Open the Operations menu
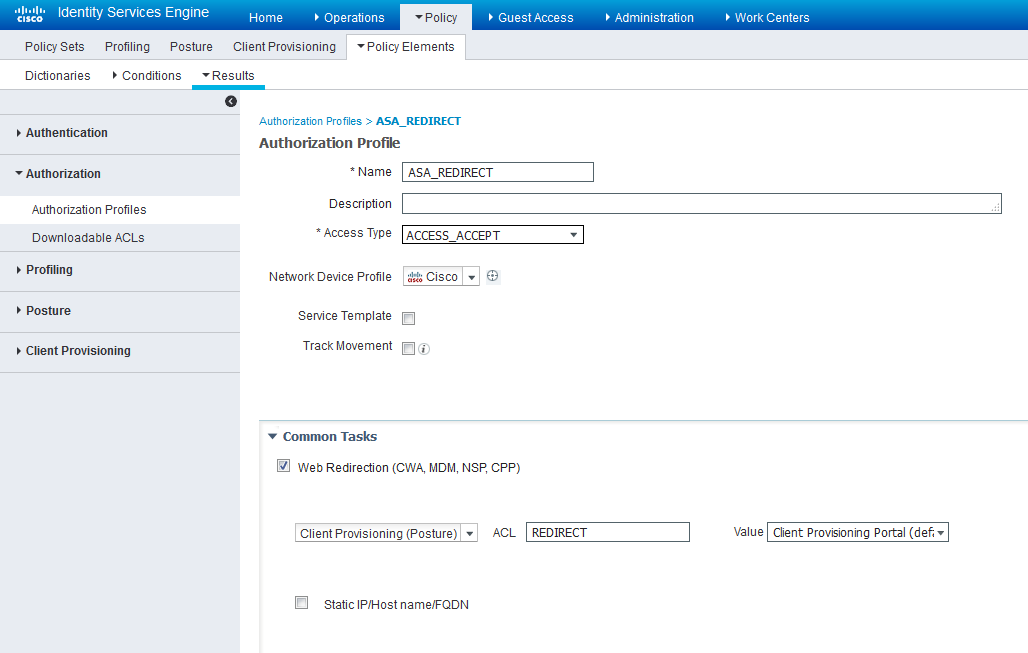This screenshot has width=1028, height=653. 349,18
